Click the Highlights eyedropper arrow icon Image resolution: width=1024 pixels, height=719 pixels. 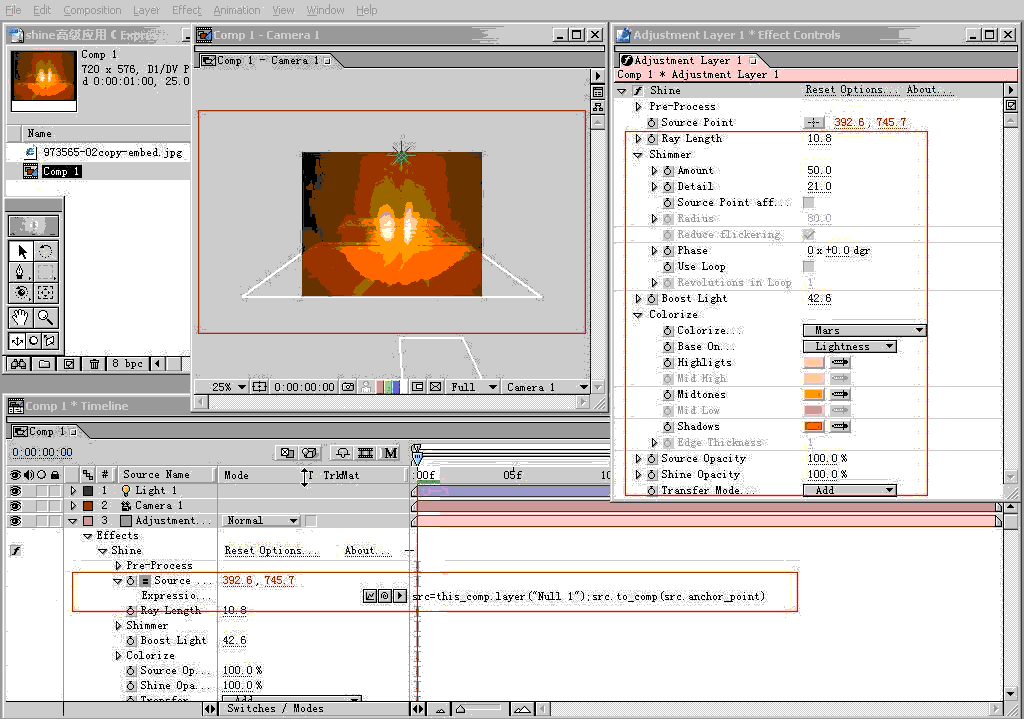(x=840, y=362)
